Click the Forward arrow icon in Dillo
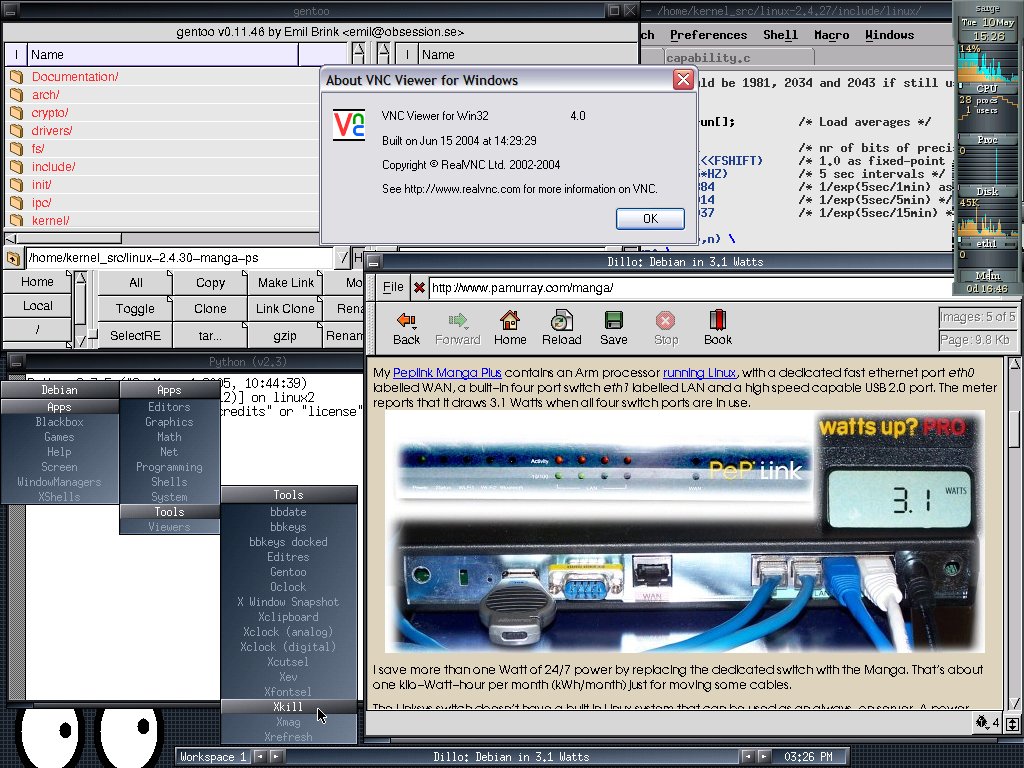This screenshot has height=768, width=1024. pyautogui.click(x=457, y=320)
